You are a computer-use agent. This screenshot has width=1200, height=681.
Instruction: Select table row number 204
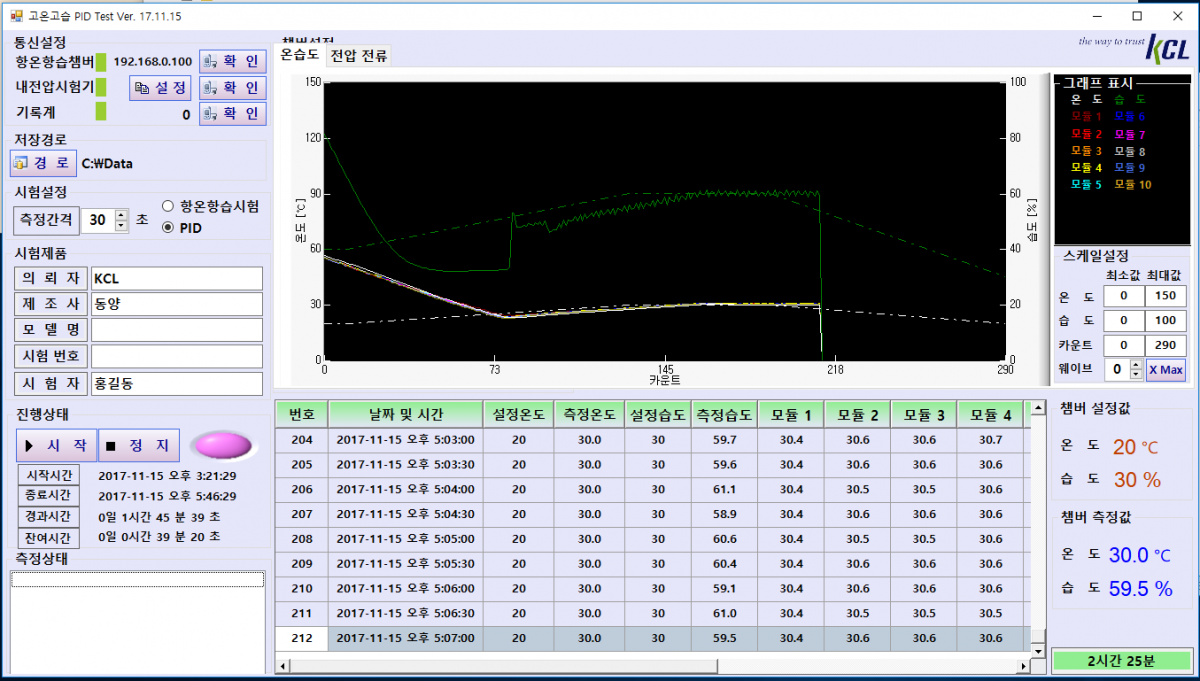(302, 440)
